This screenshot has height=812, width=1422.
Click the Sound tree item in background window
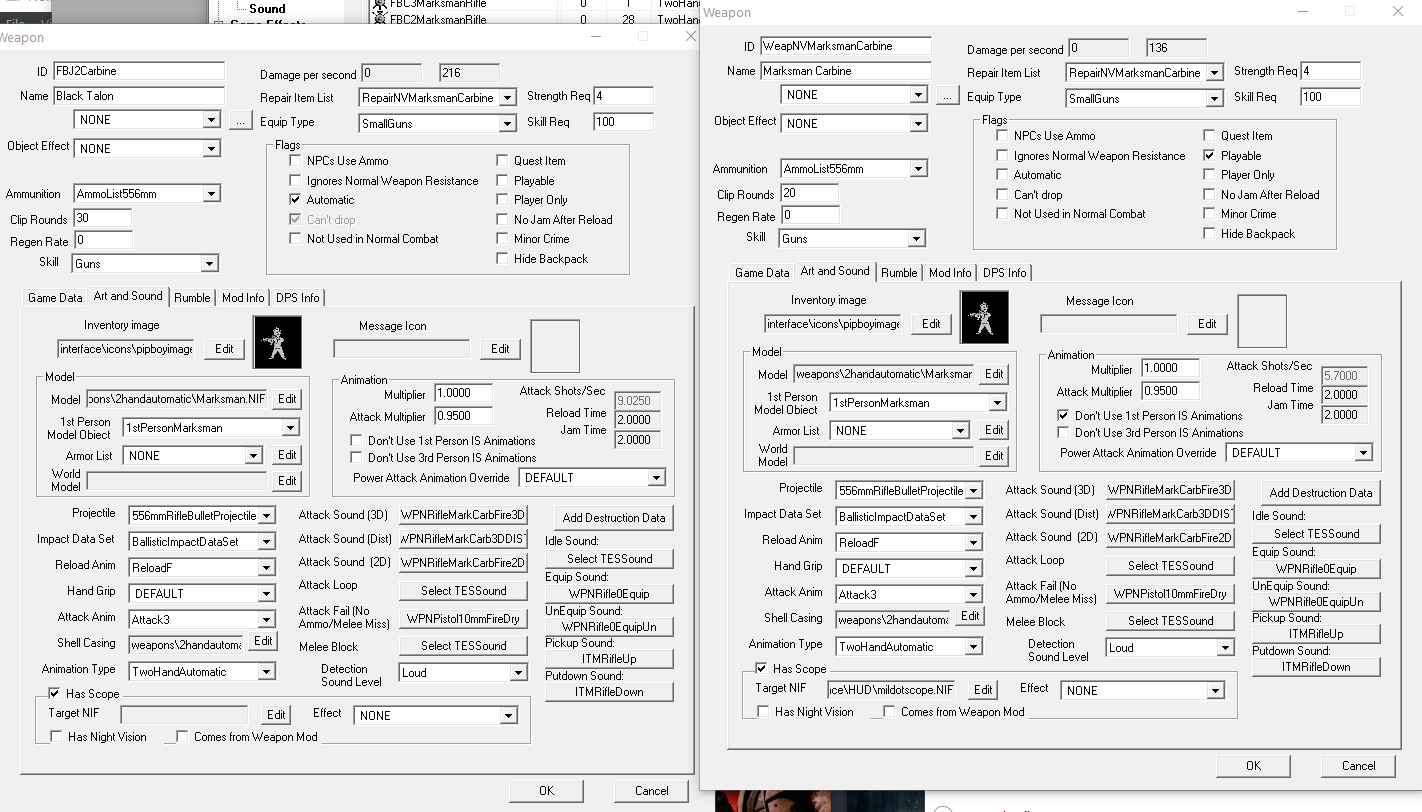[x=267, y=9]
